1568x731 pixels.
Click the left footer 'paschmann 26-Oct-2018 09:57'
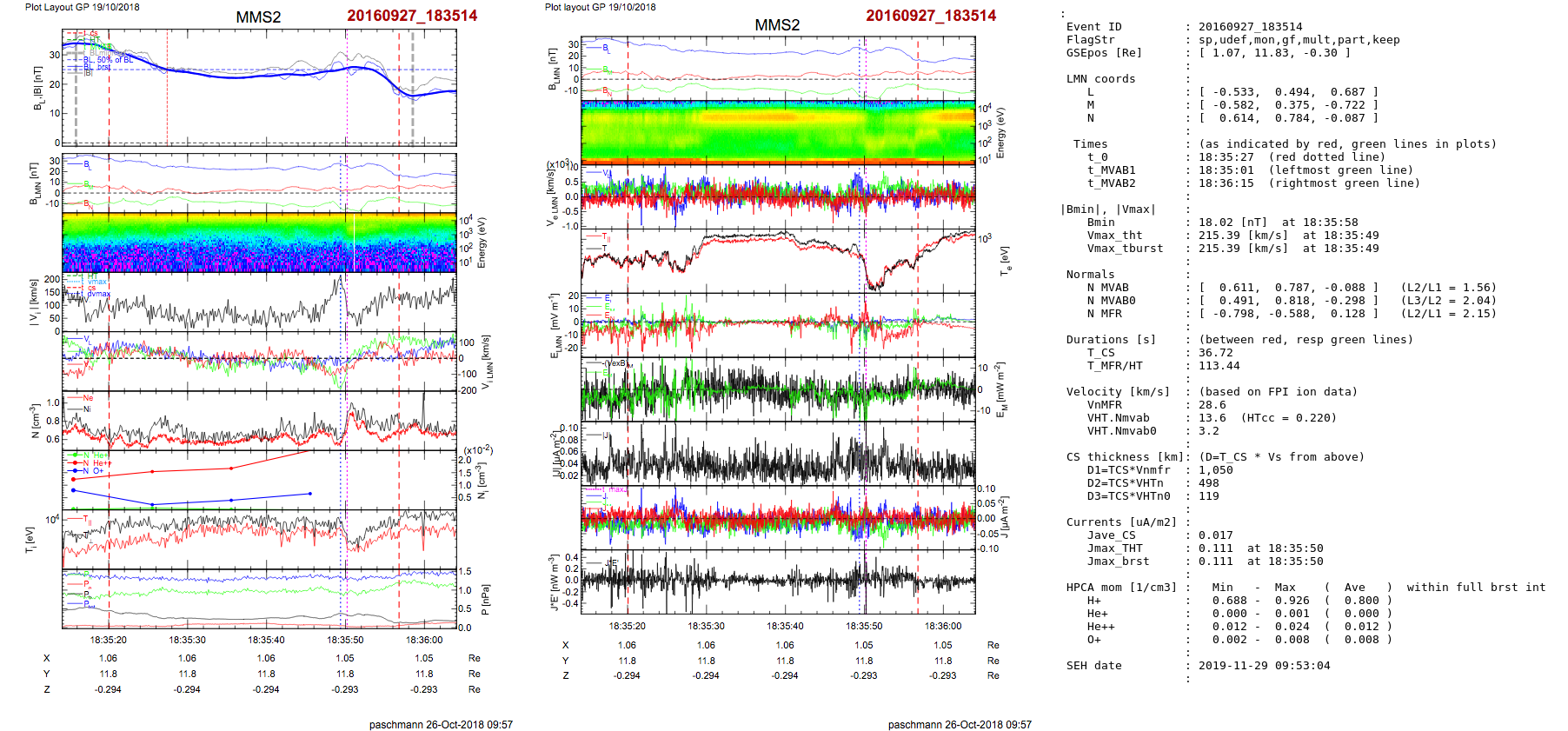(x=441, y=724)
